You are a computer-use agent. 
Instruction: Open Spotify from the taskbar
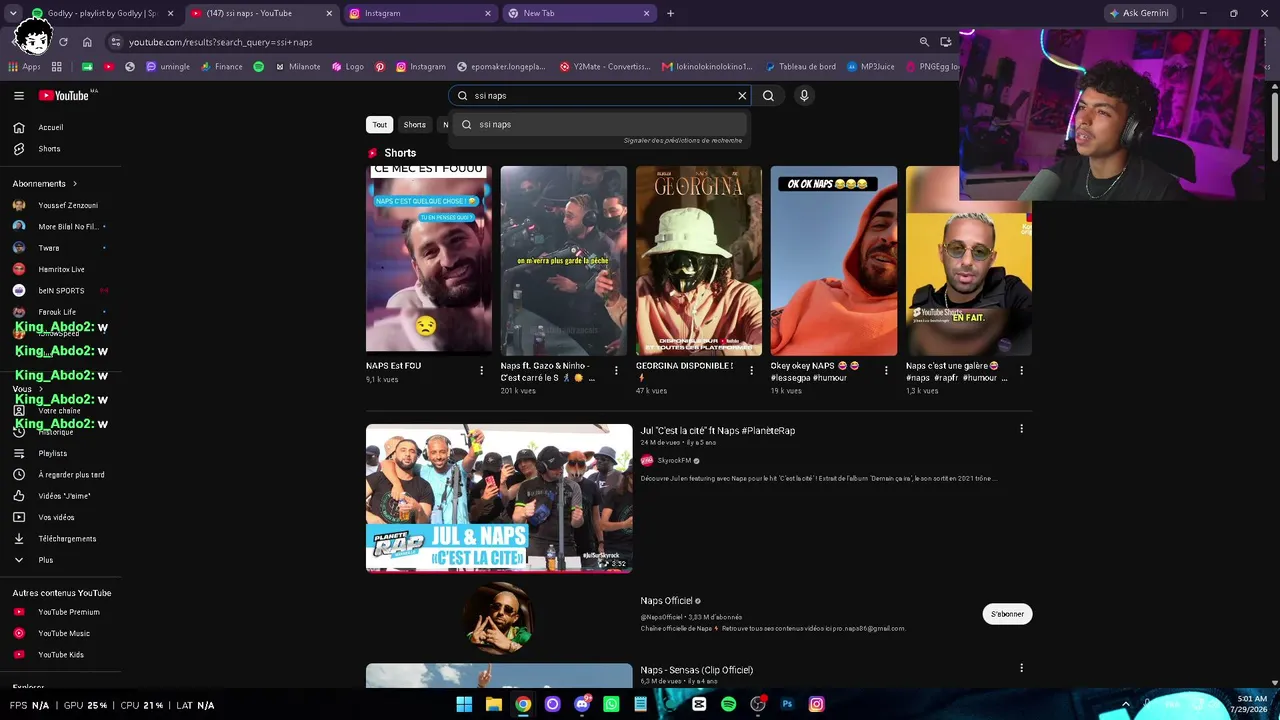729,705
